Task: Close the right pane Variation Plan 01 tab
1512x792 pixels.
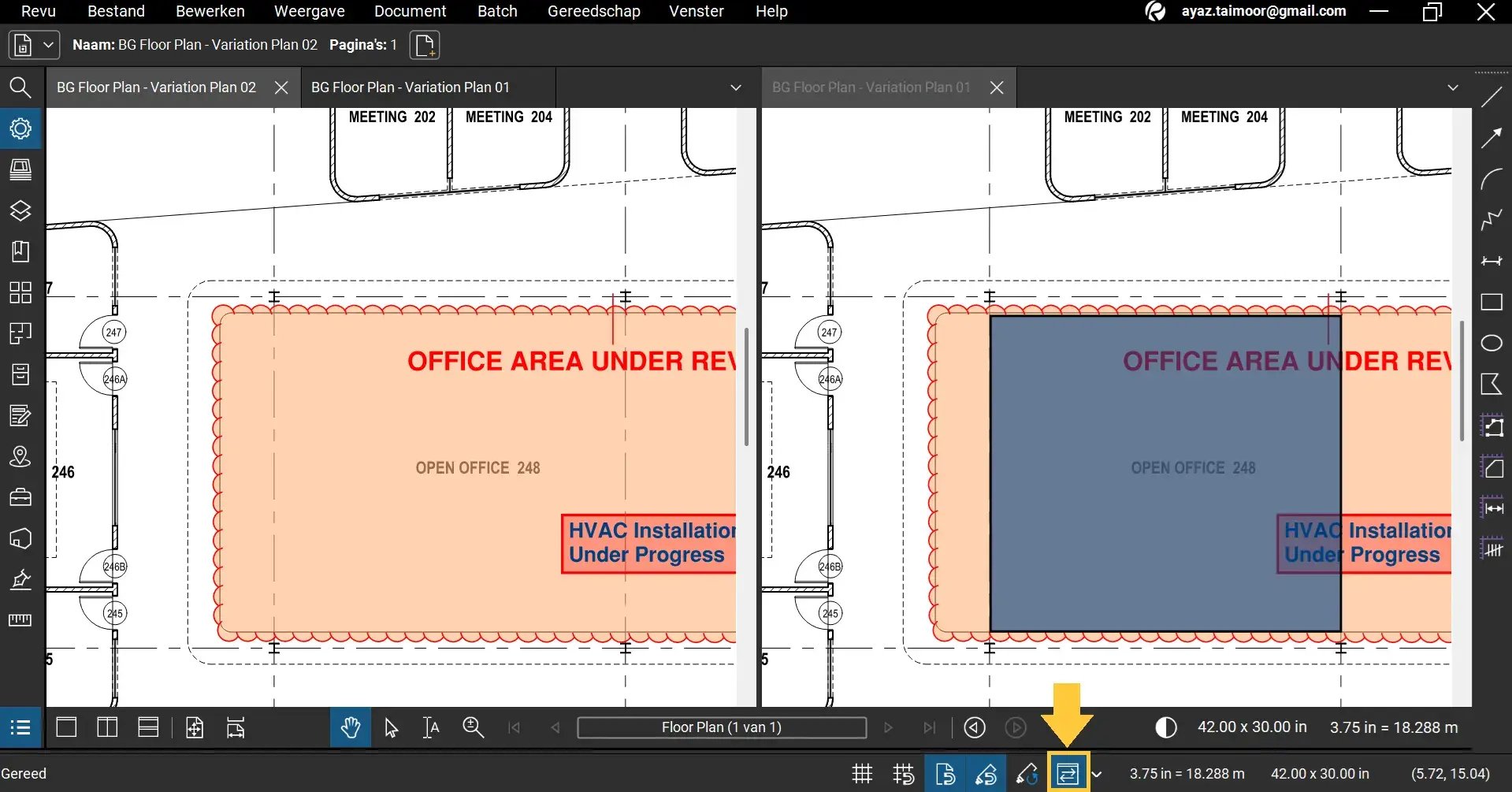Action: pyautogui.click(x=997, y=87)
